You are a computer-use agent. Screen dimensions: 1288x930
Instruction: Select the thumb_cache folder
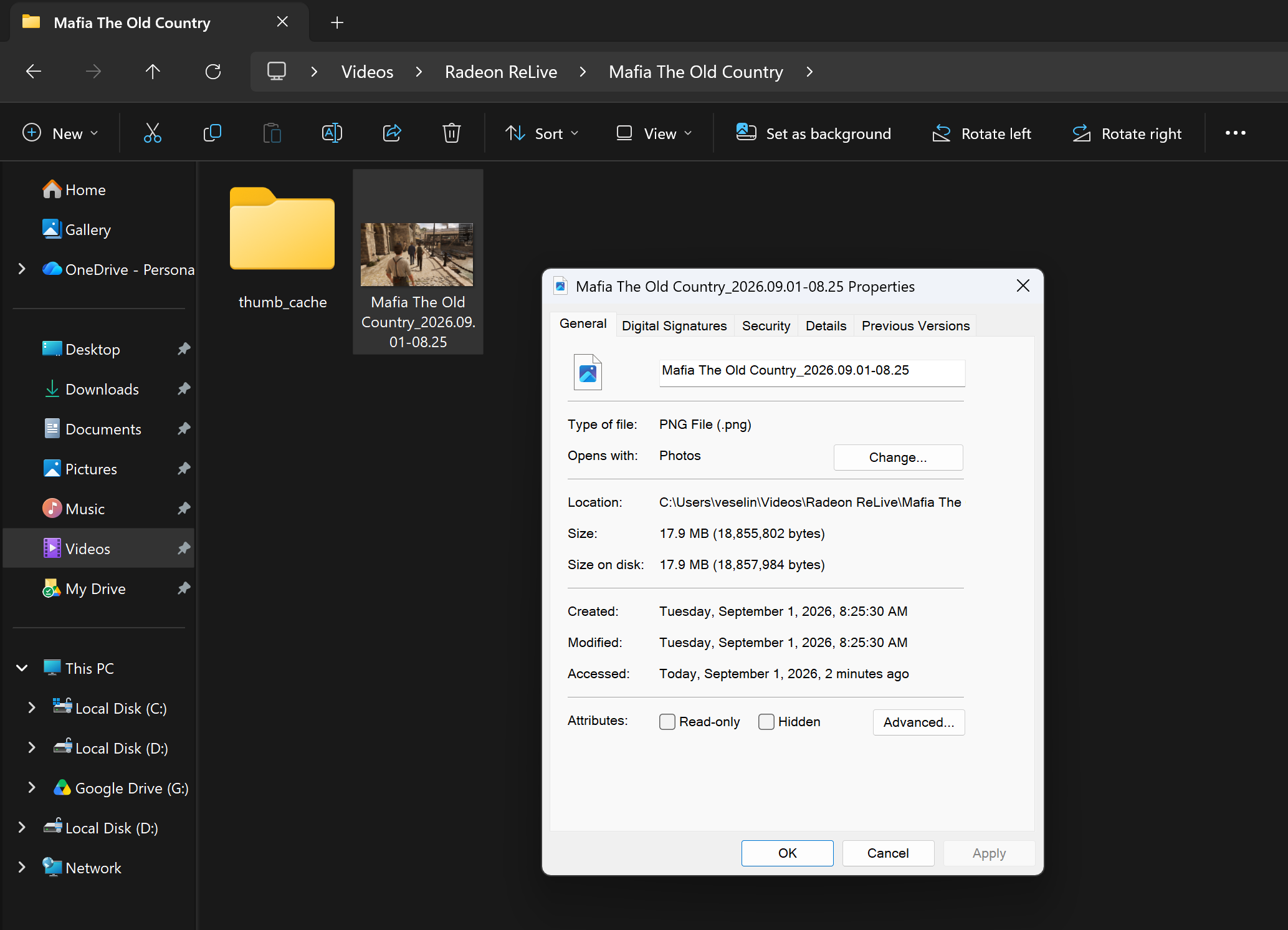[282, 247]
